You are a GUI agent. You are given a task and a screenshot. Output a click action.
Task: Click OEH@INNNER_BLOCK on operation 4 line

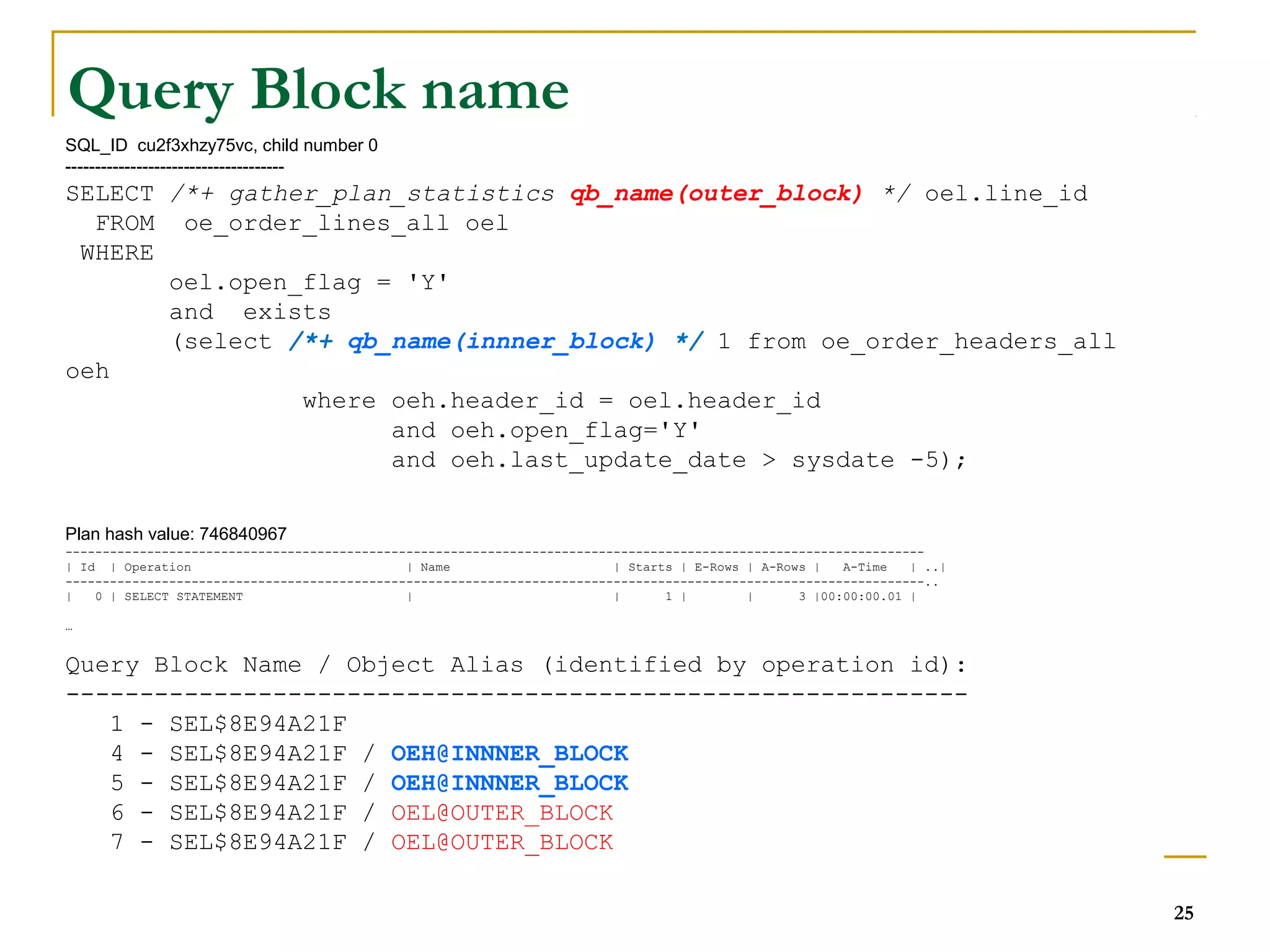(x=510, y=754)
